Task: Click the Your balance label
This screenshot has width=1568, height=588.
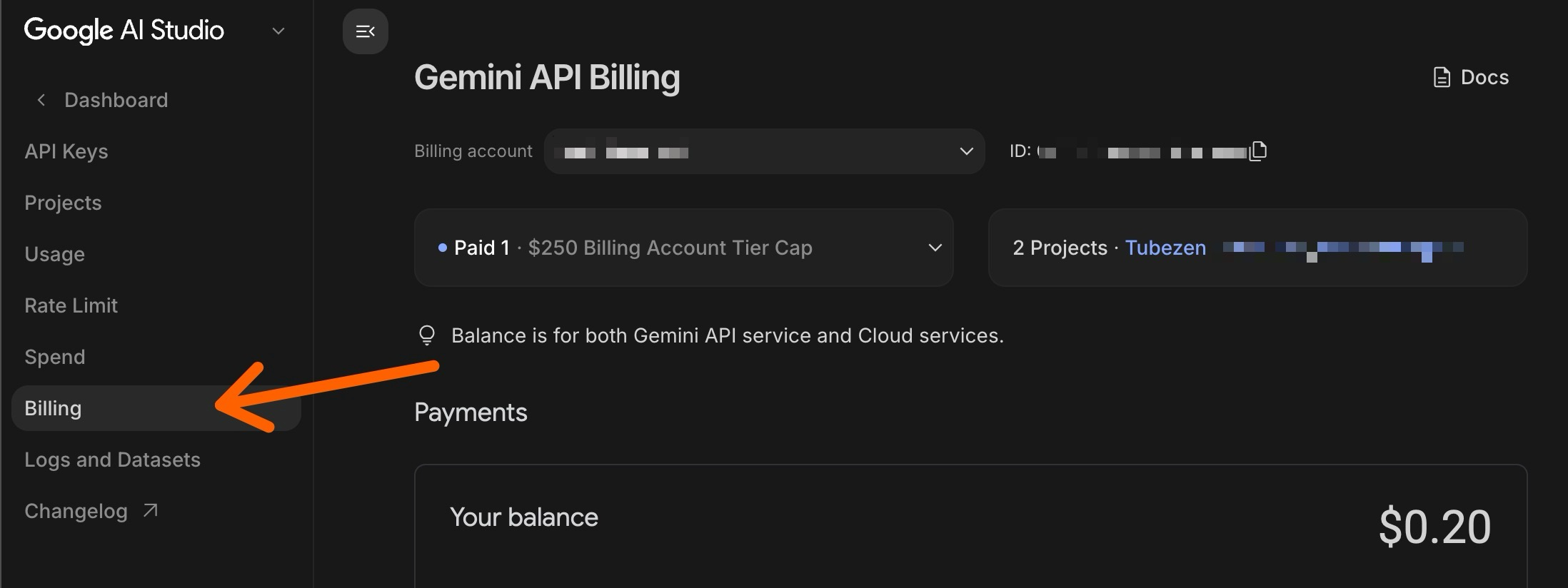Action: [524, 517]
